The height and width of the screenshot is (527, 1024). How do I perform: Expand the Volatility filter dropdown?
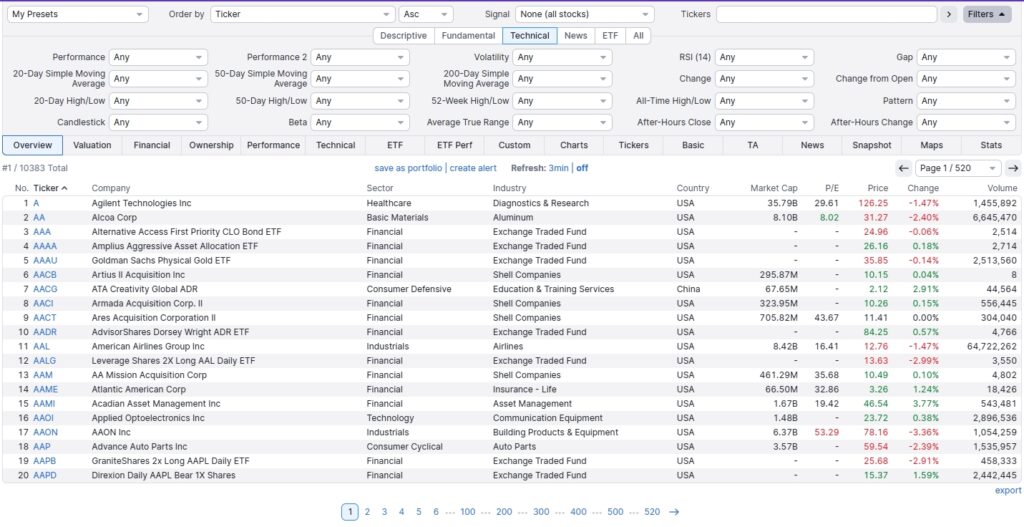click(562, 57)
